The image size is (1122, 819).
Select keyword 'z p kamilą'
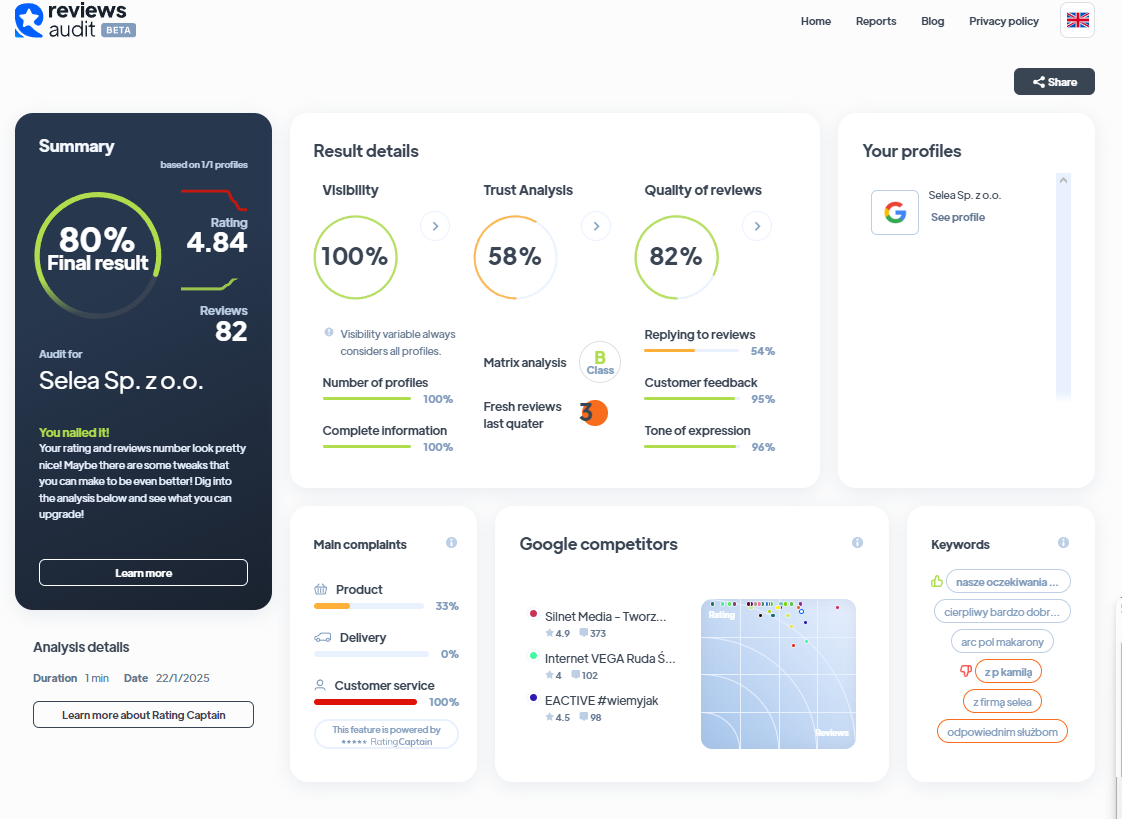pyautogui.click(x=1008, y=672)
